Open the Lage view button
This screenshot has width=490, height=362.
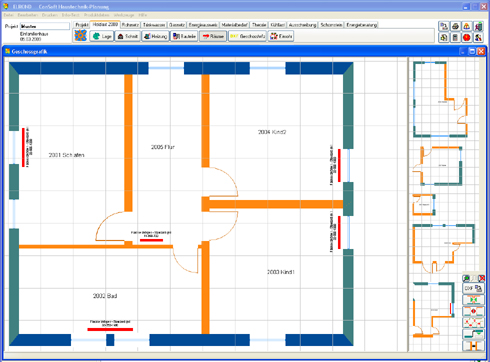tap(102, 36)
